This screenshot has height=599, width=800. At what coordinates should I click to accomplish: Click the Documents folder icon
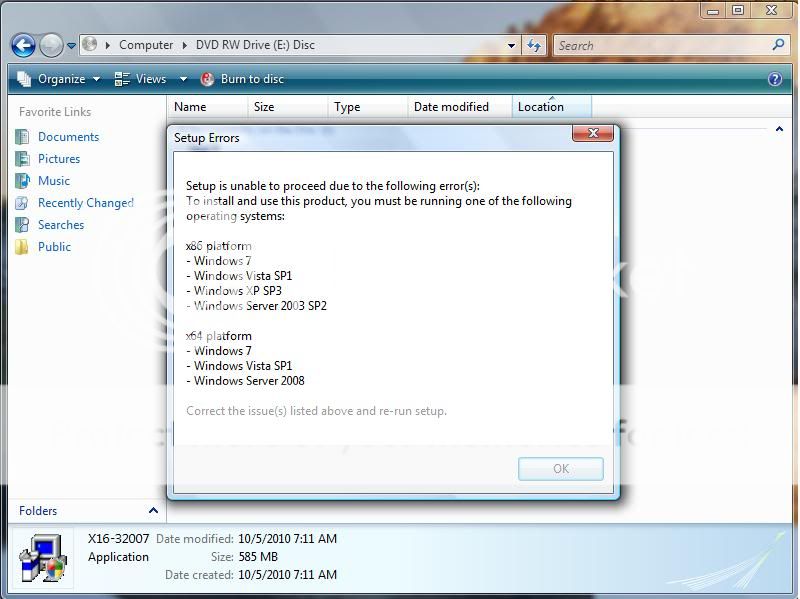coord(22,137)
